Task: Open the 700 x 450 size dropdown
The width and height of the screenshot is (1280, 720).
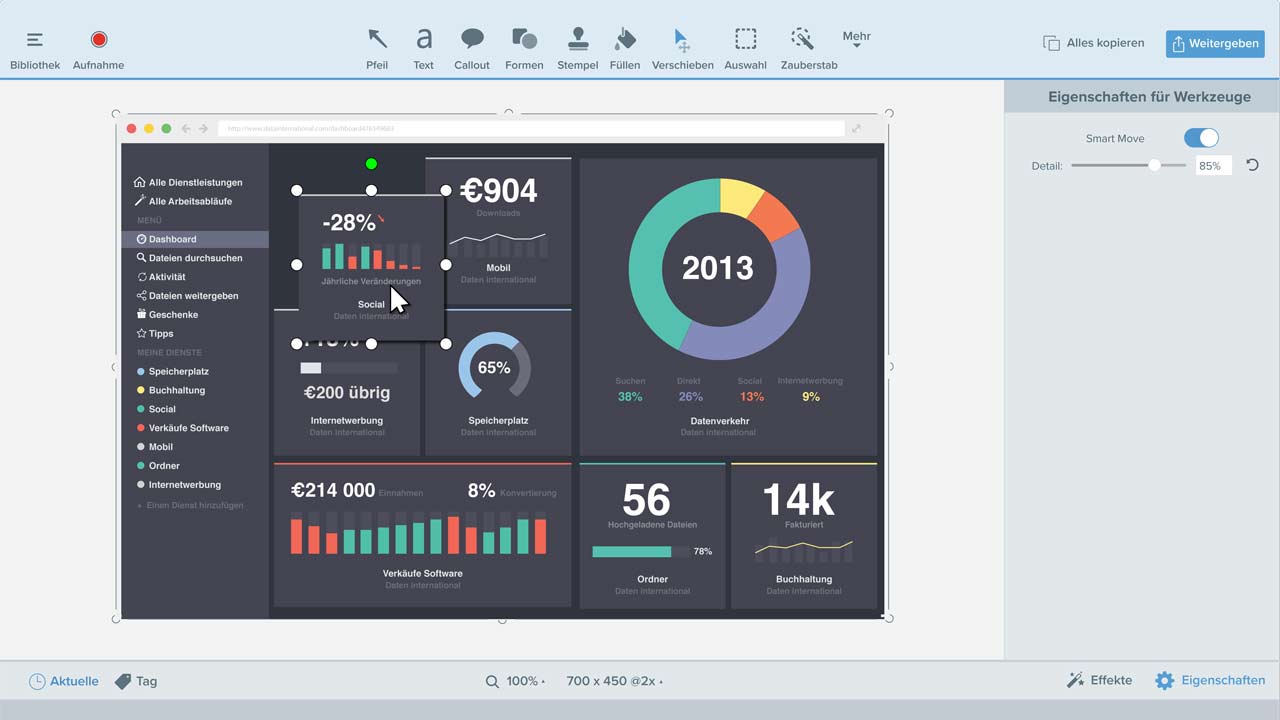Action: coord(613,681)
